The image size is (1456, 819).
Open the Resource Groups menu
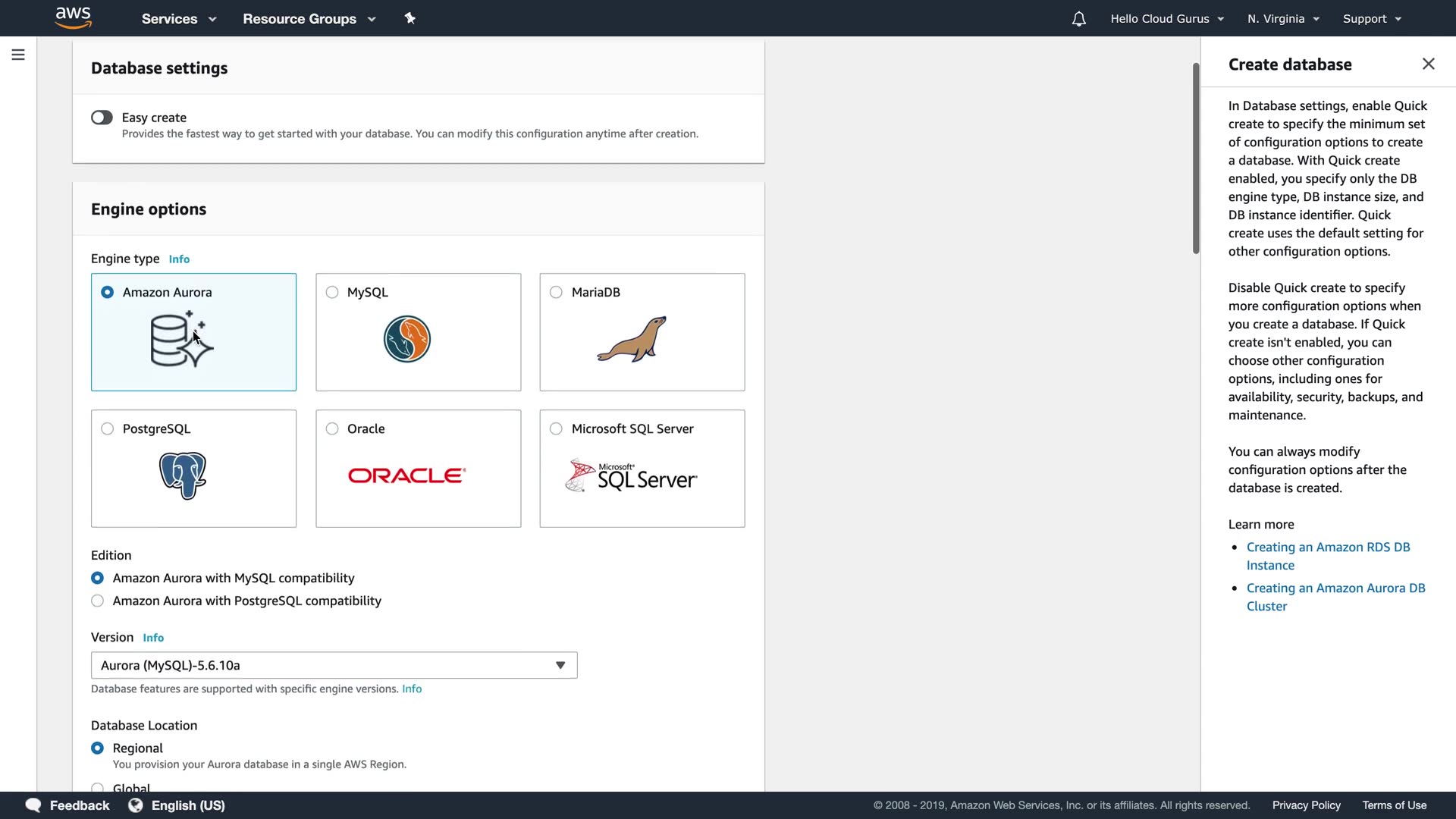(x=309, y=19)
